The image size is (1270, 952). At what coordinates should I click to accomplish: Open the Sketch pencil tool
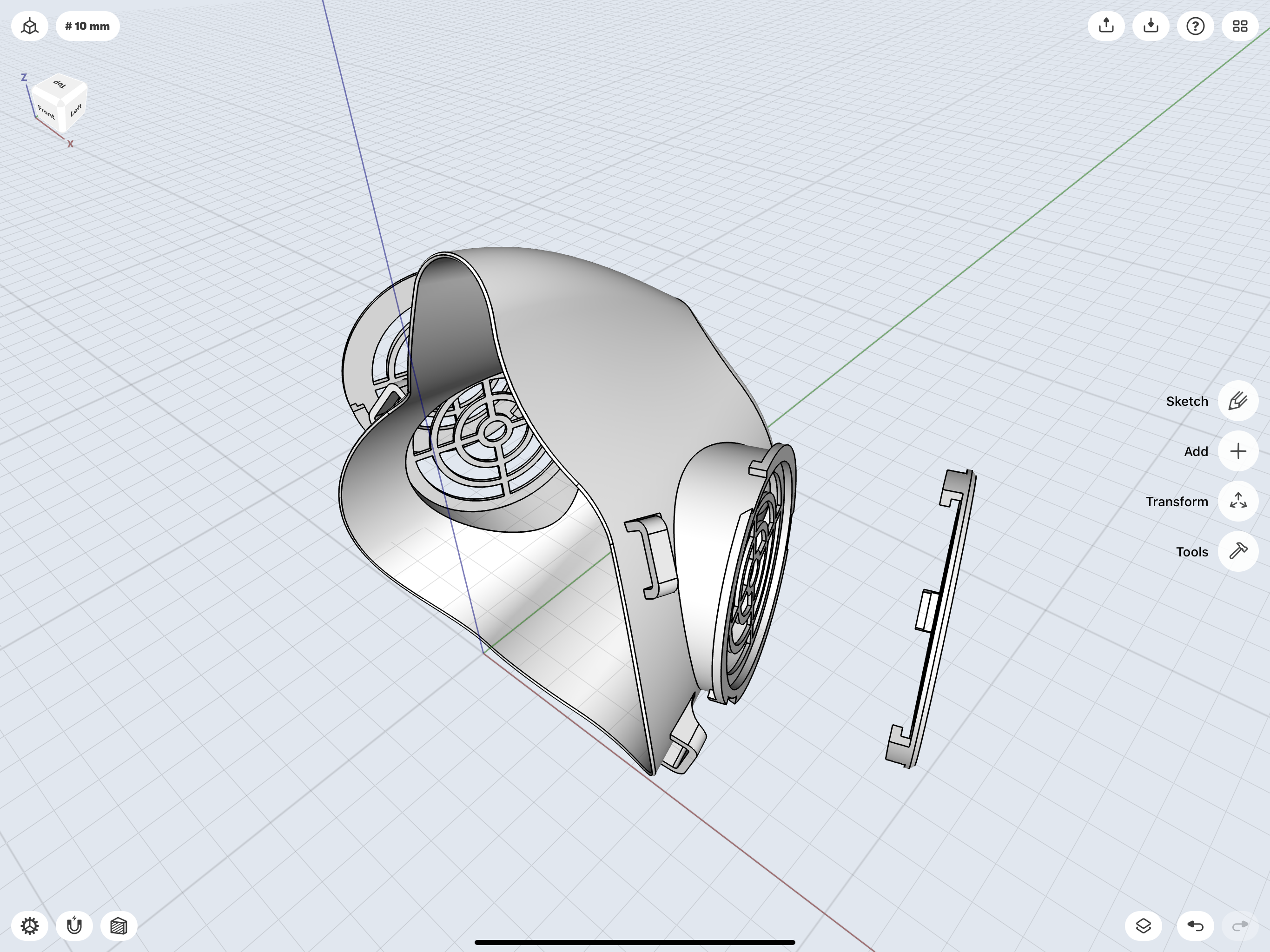coord(1238,401)
